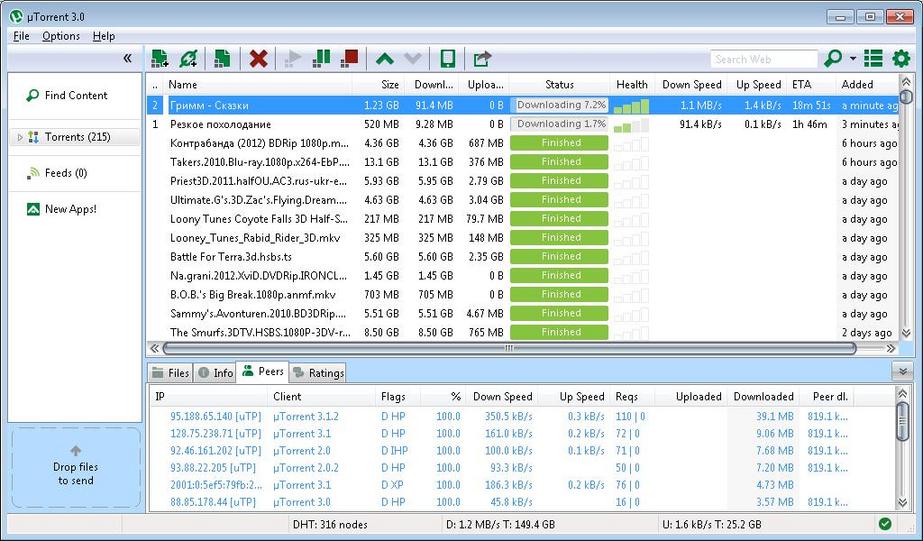
Task: Click Add Torrent from URL icon
Action: pos(189,58)
